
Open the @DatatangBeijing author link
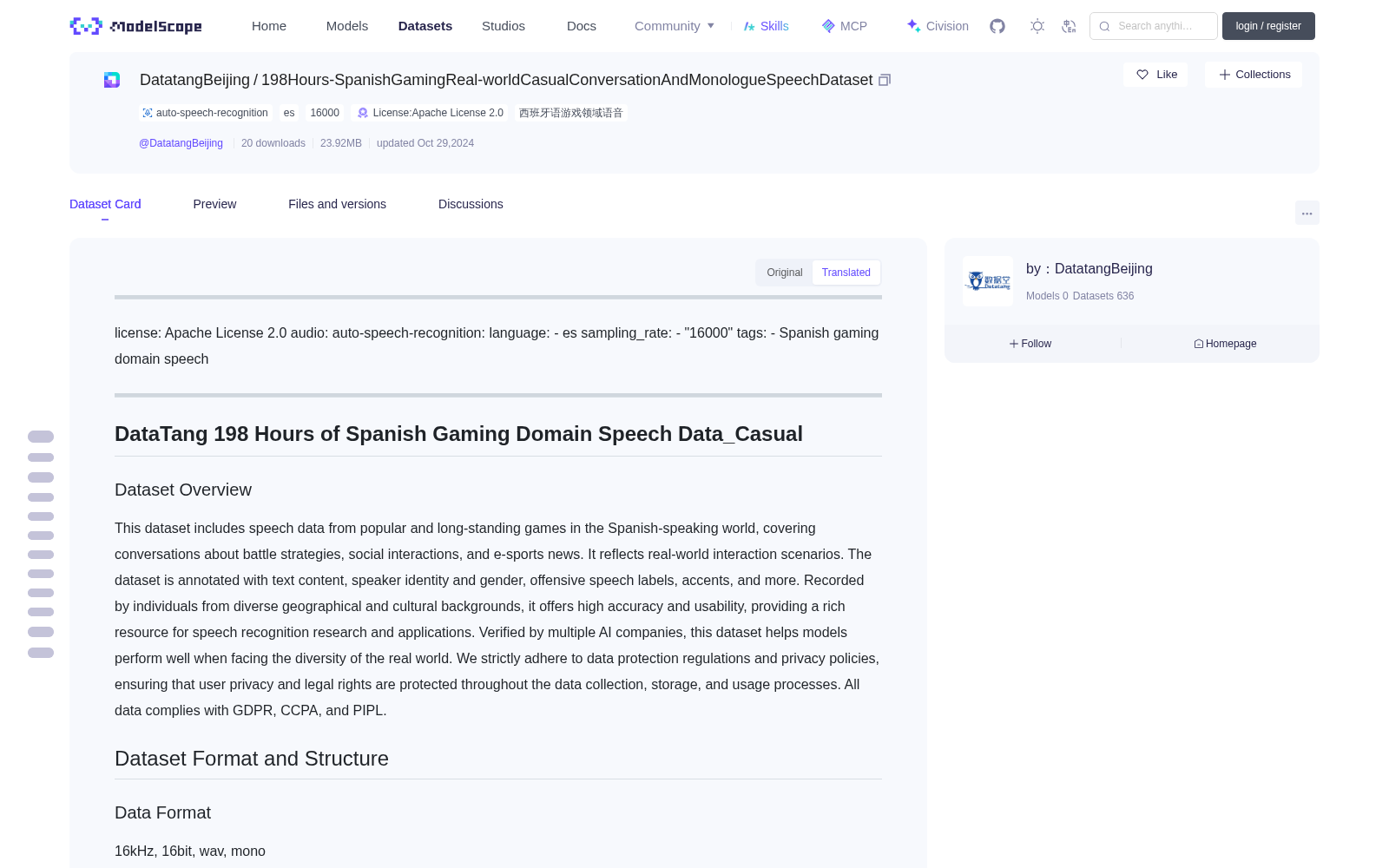point(181,143)
